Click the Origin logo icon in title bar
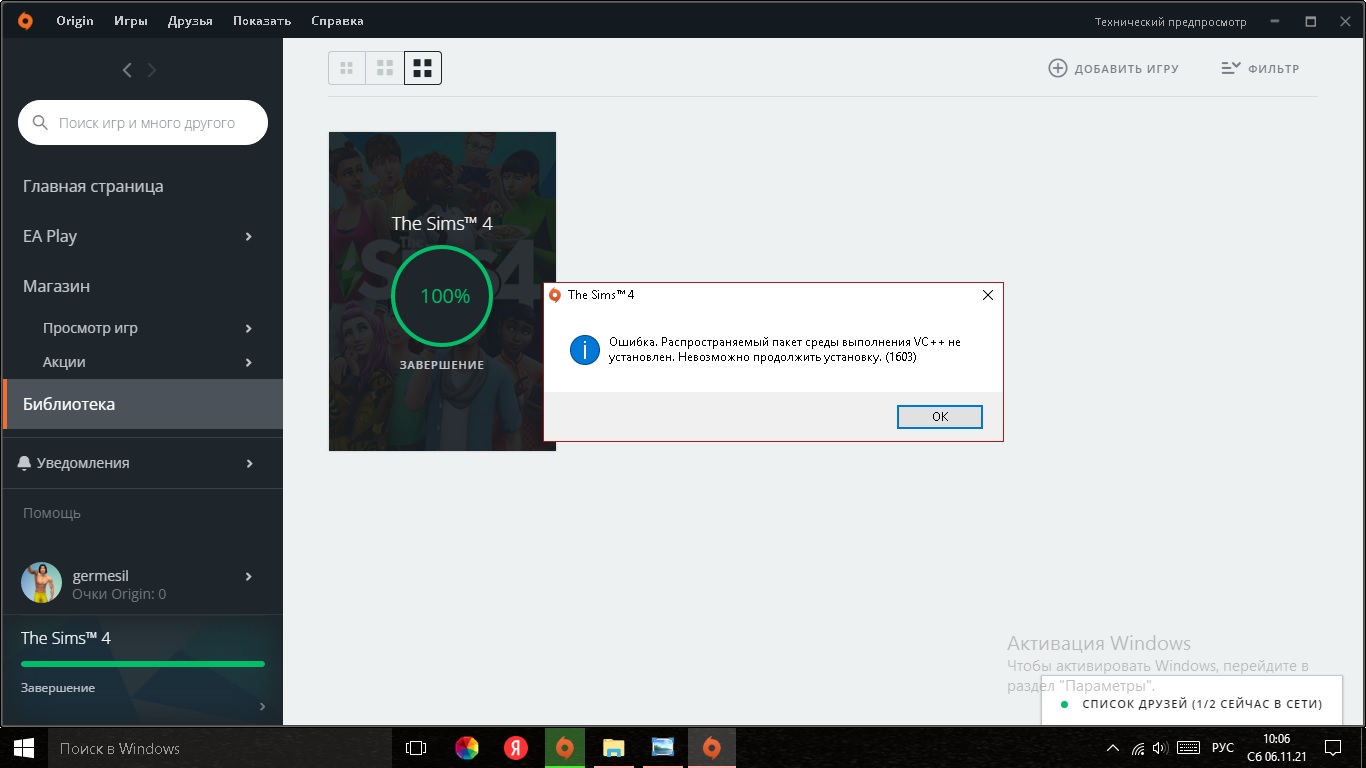 point(25,20)
